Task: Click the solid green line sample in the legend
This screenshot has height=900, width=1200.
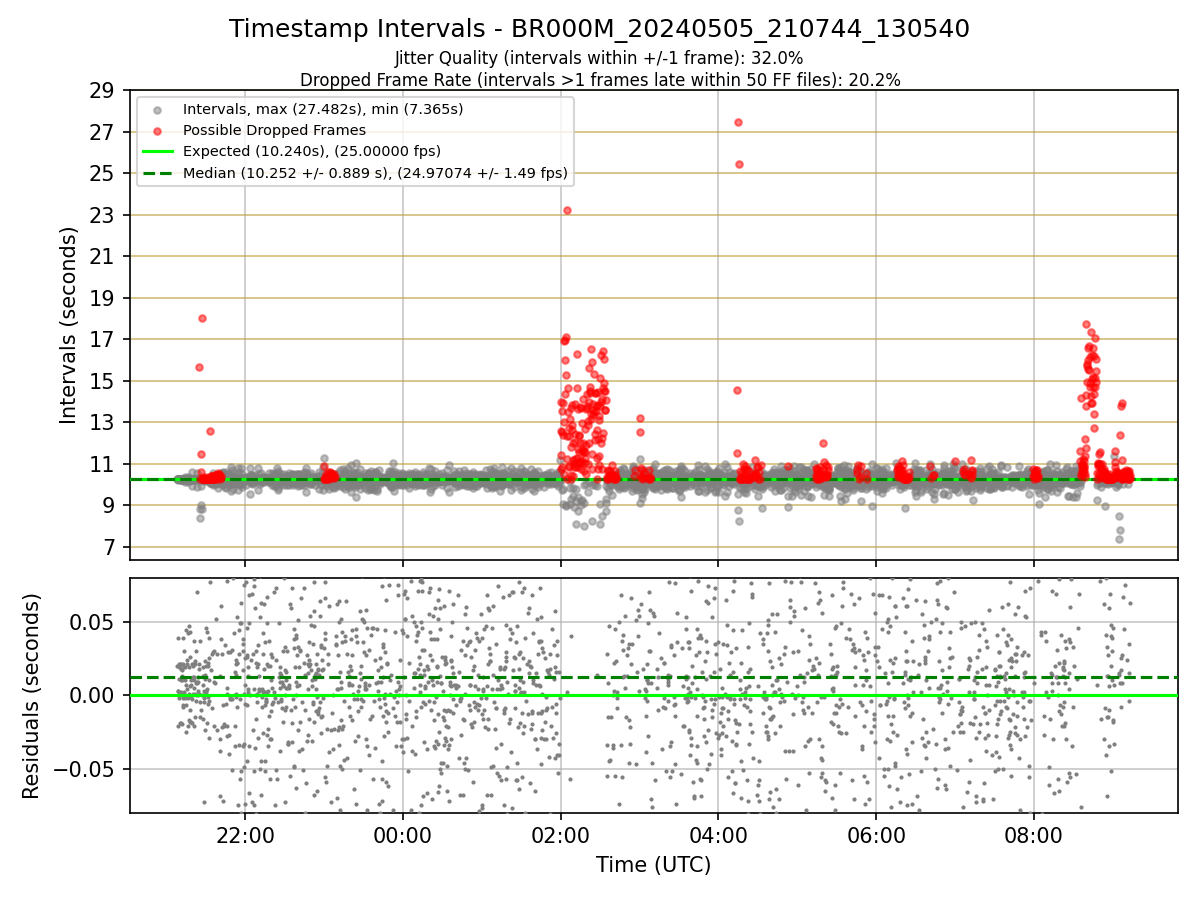Action: [x=158, y=151]
